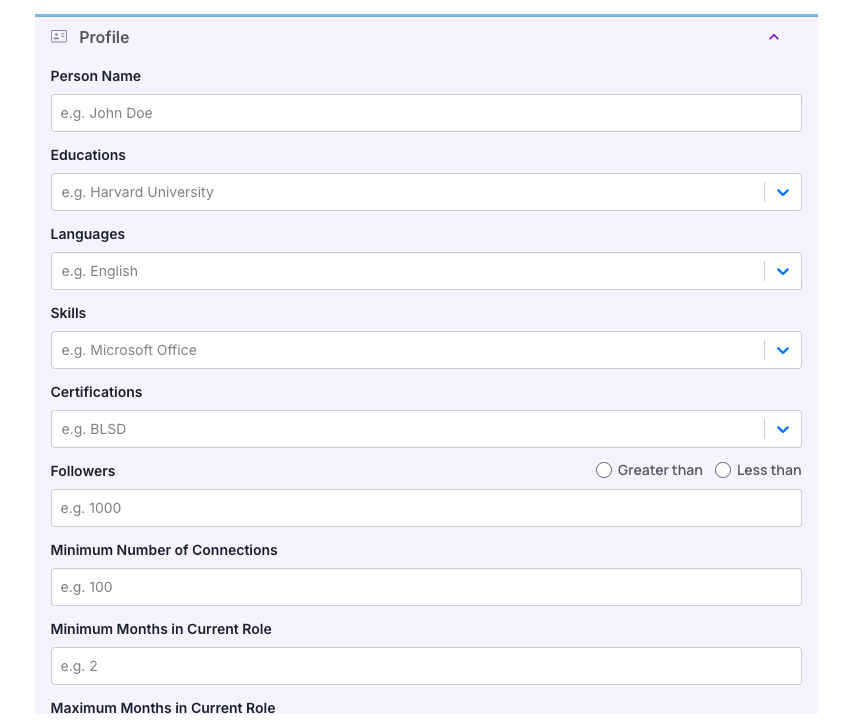Select the Less than radio button

(x=723, y=470)
